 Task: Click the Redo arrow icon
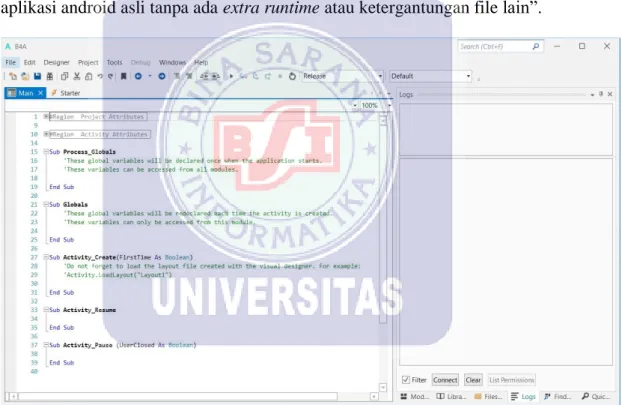click(x=111, y=76)
